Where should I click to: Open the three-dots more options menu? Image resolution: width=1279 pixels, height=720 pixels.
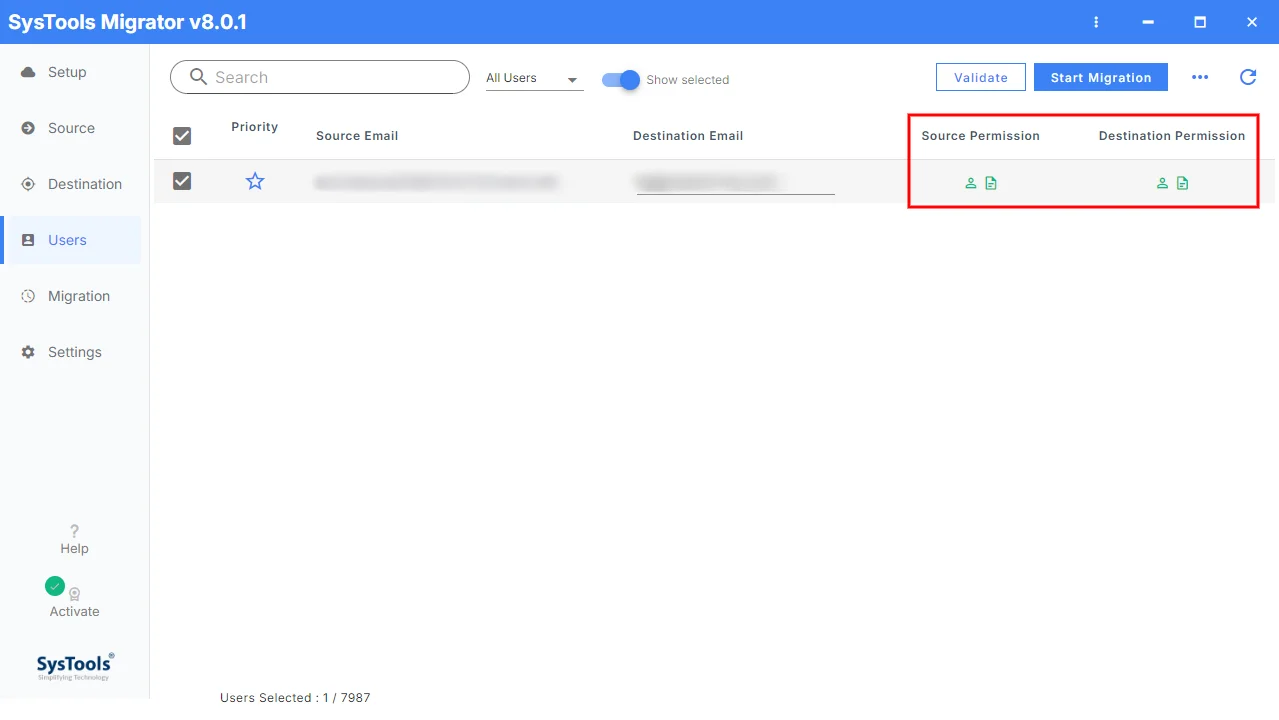1200,77
